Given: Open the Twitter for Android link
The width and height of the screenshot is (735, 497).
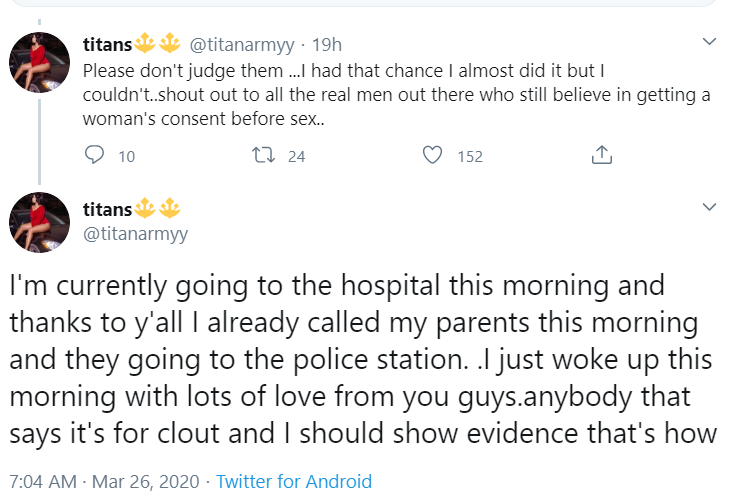Looking at the screenshot, I should click(294, 481).
